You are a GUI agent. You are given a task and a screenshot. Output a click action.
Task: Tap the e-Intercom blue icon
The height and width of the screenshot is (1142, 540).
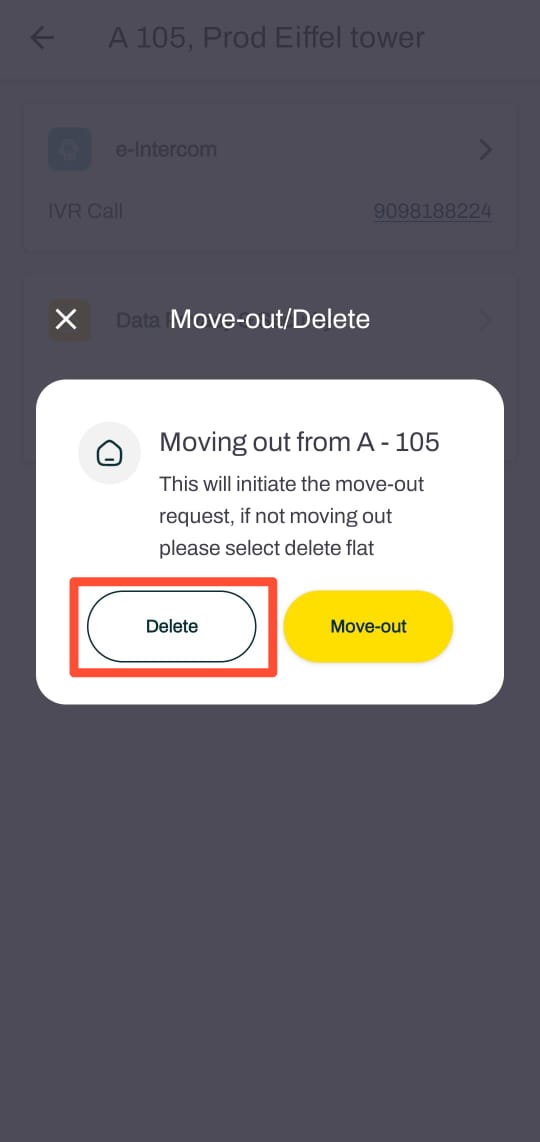click(70, 149)
